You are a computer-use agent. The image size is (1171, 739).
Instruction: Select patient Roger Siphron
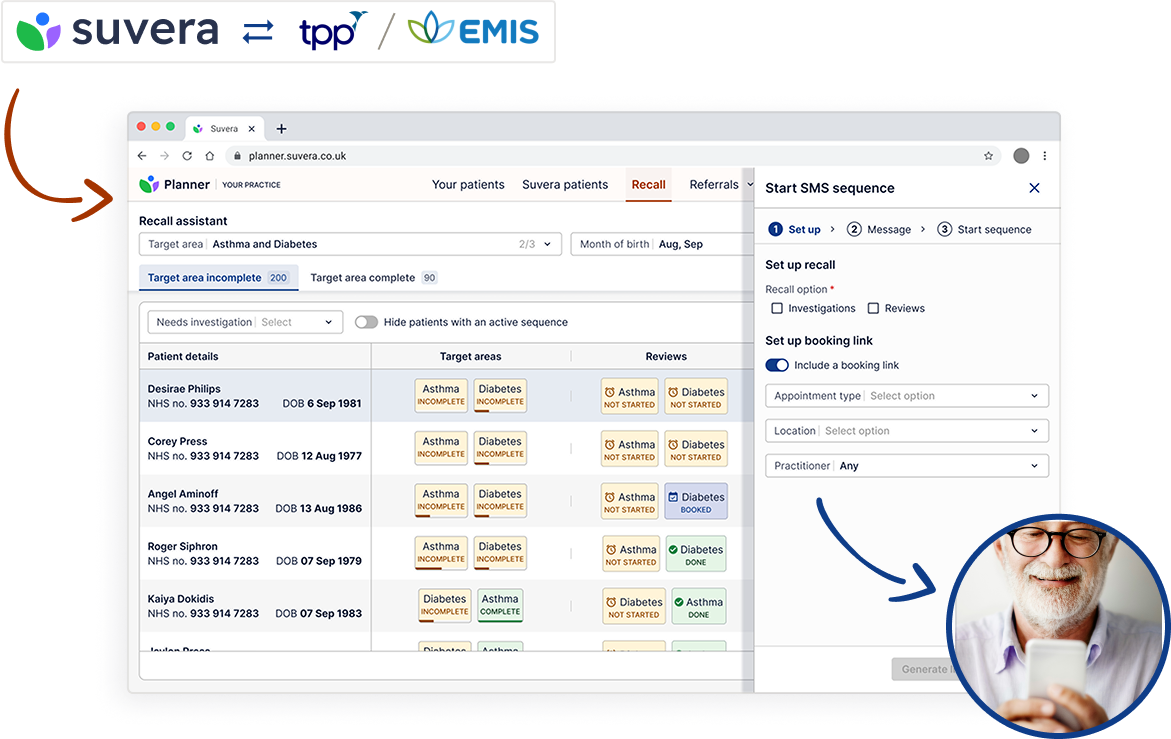255,553
